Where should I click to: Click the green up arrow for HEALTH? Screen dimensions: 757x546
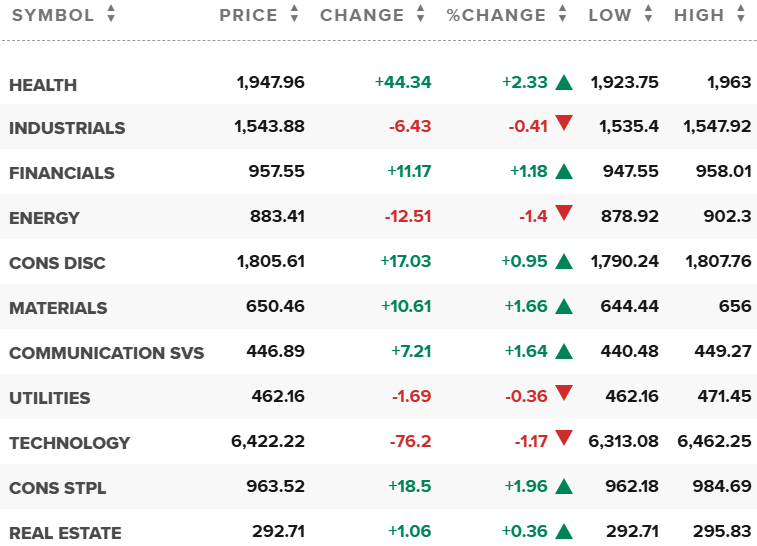click(564, 83)
